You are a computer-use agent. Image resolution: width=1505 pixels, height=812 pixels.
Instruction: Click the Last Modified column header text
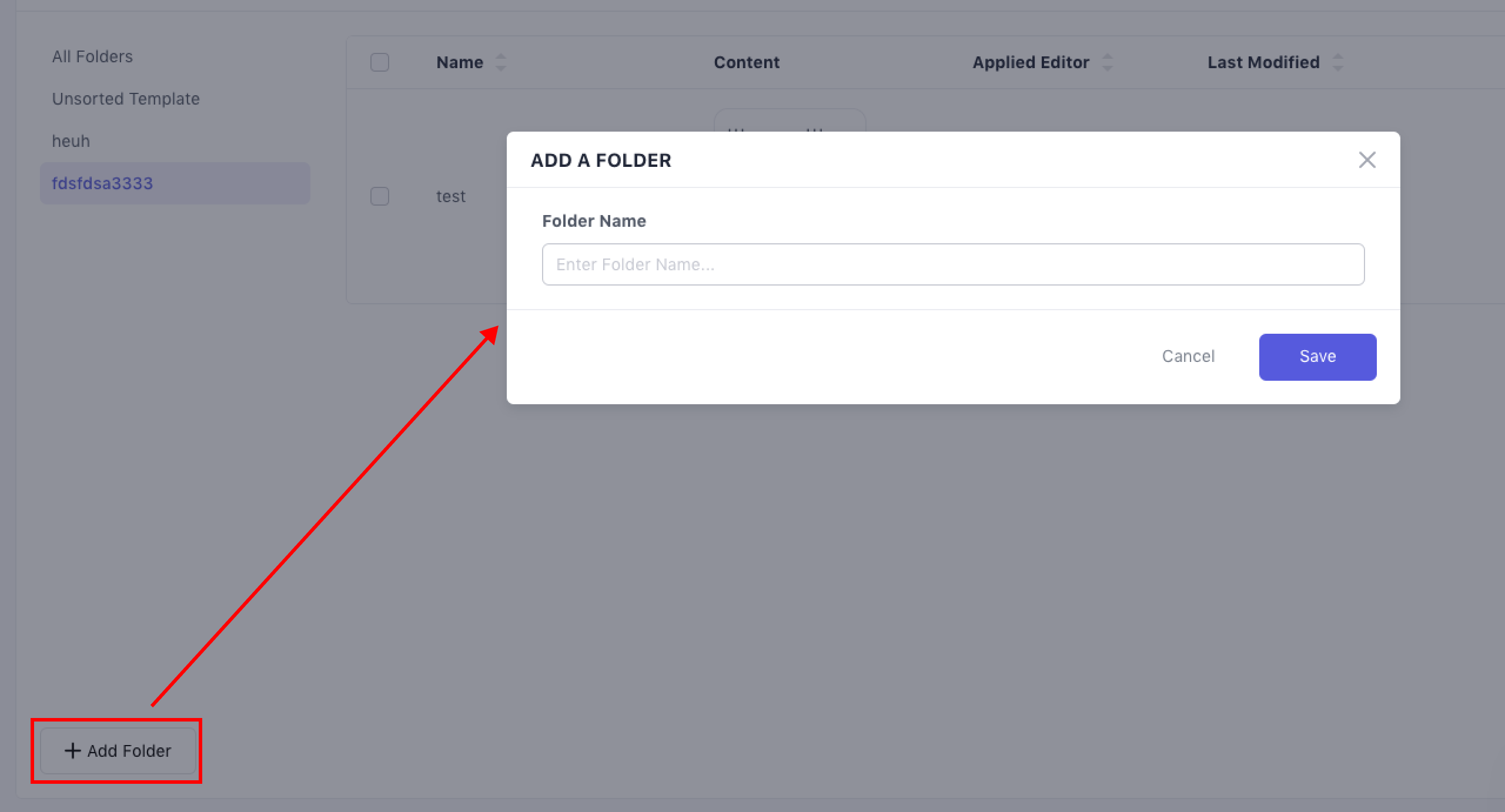[x=1263, y=62]
